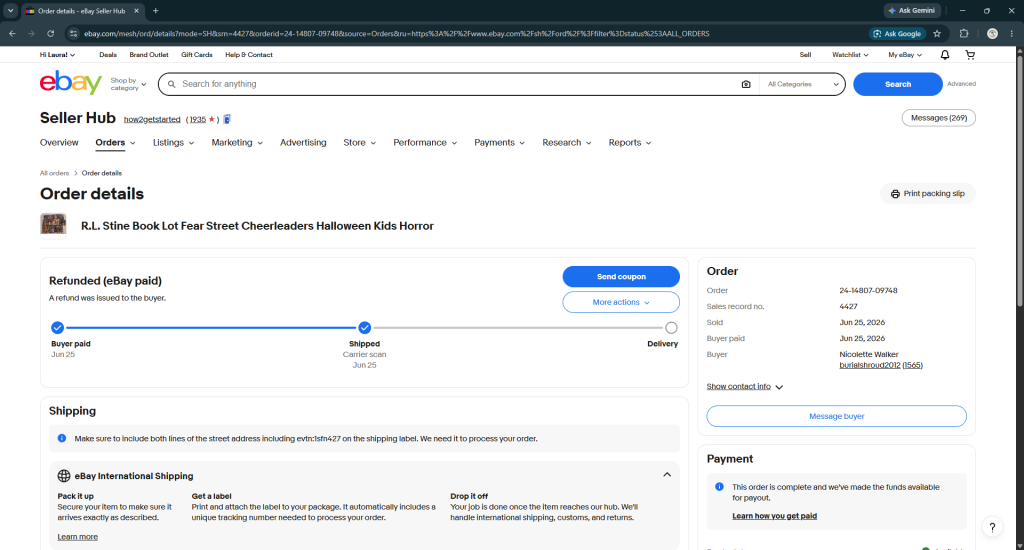
Task: Open the eBay logo home link
Action: click(x=71, y=83)
